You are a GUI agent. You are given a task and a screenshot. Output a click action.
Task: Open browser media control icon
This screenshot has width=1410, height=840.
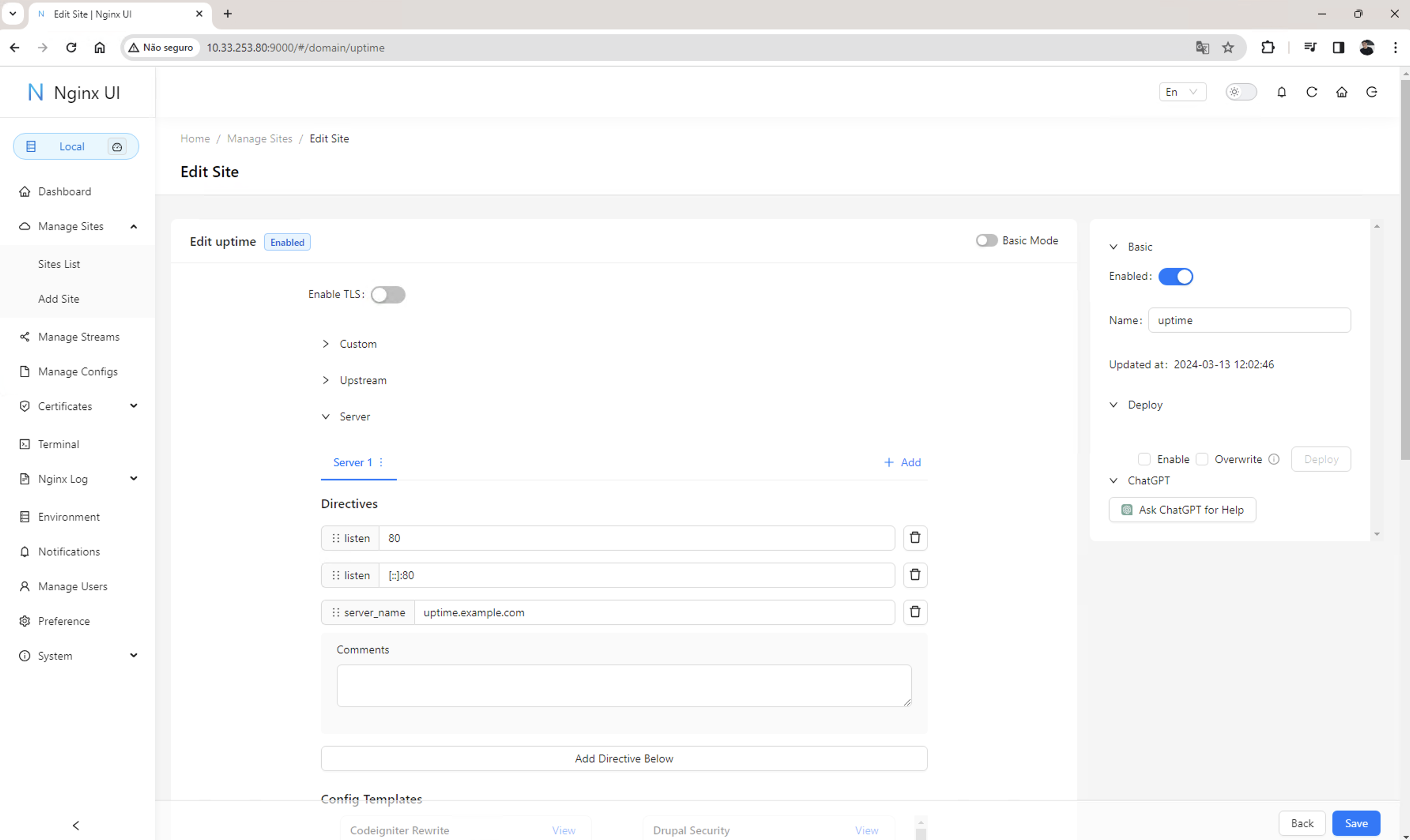pos(1310,47)
